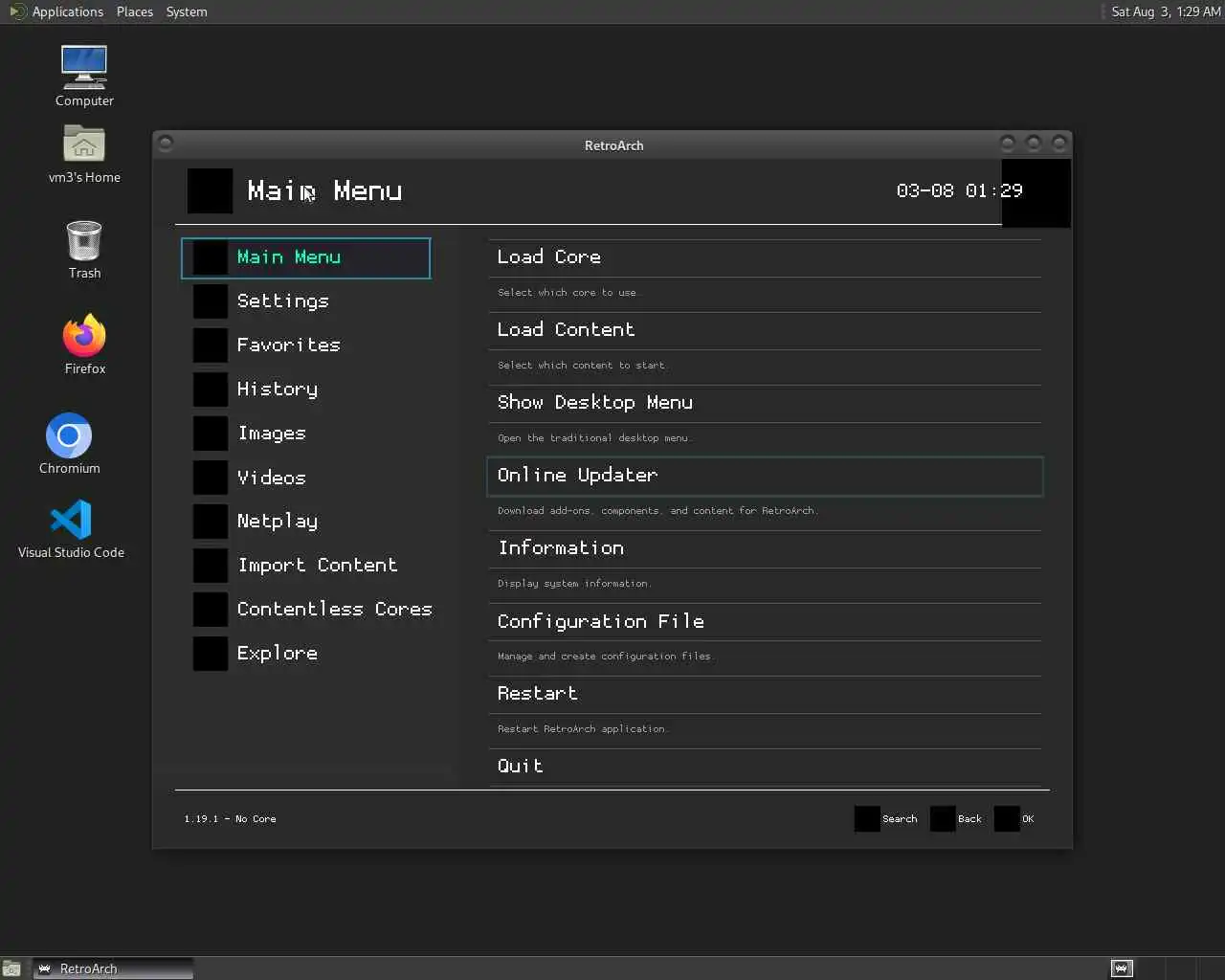Click the black icon beside Settings
This screenshot has width=1225, height=980.
[211, 301]
